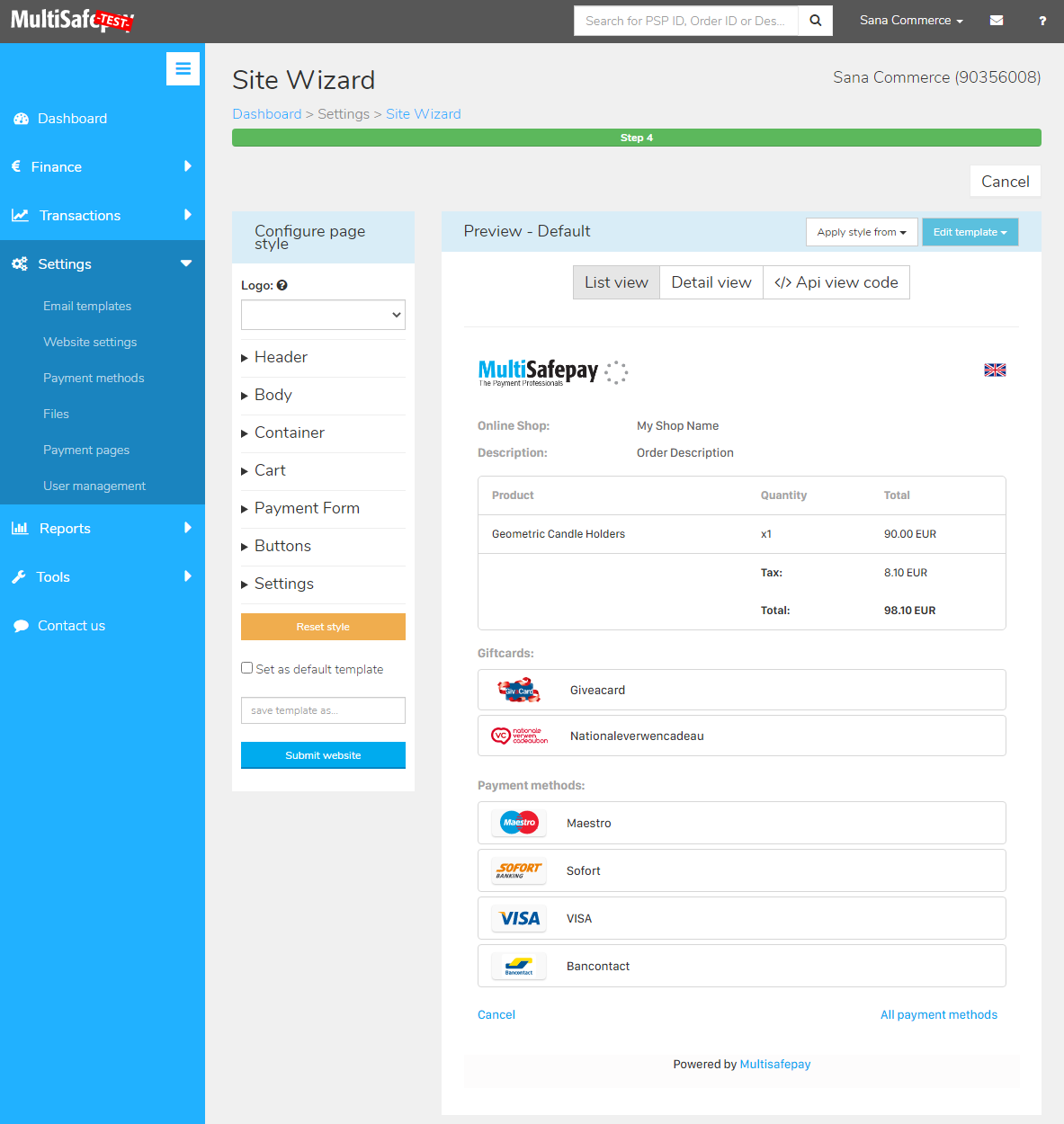
Task: Open the Sana Commerce account menu
Action: (x=911, y=20)
